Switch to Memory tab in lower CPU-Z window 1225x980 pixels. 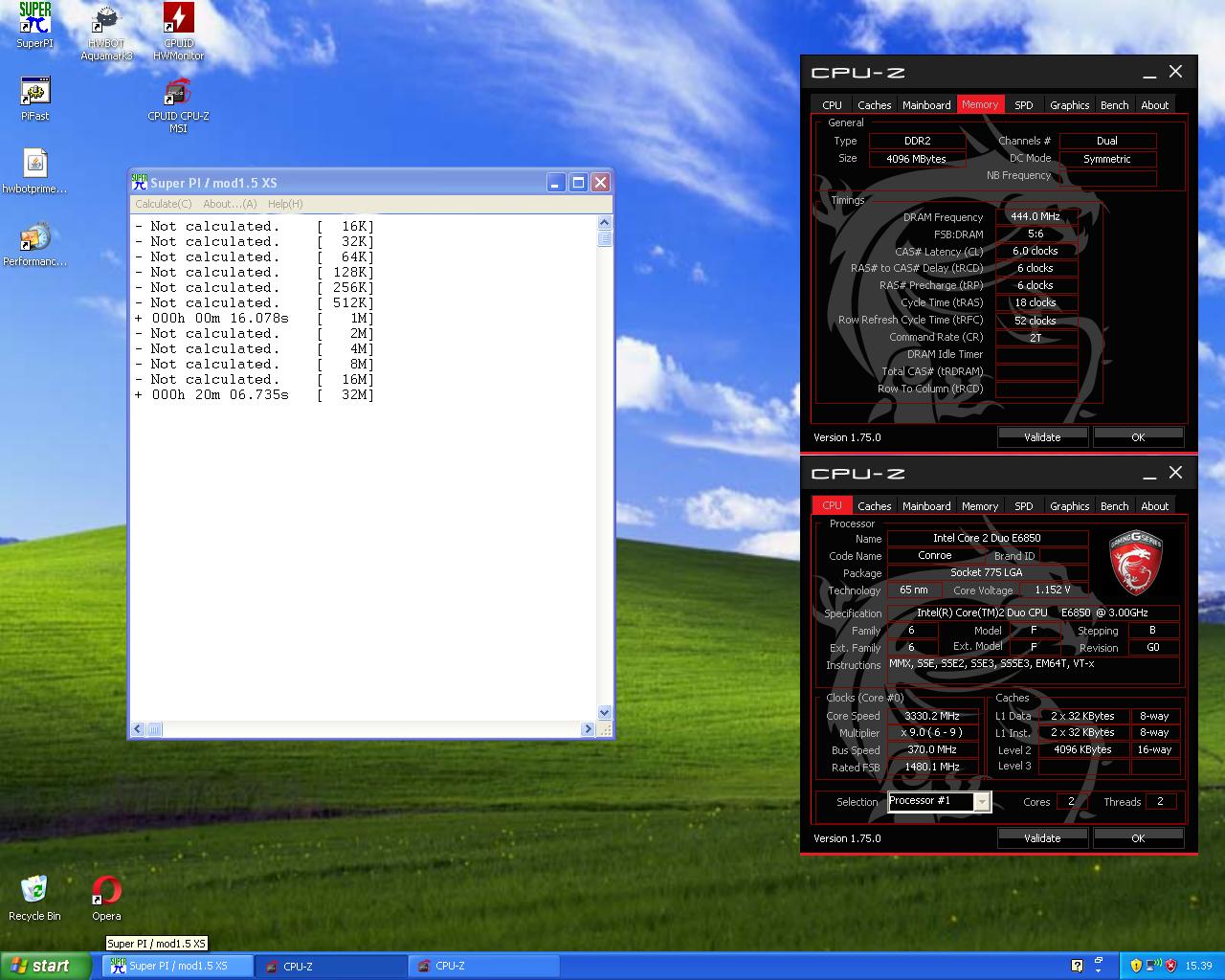(x=980, y=506)
